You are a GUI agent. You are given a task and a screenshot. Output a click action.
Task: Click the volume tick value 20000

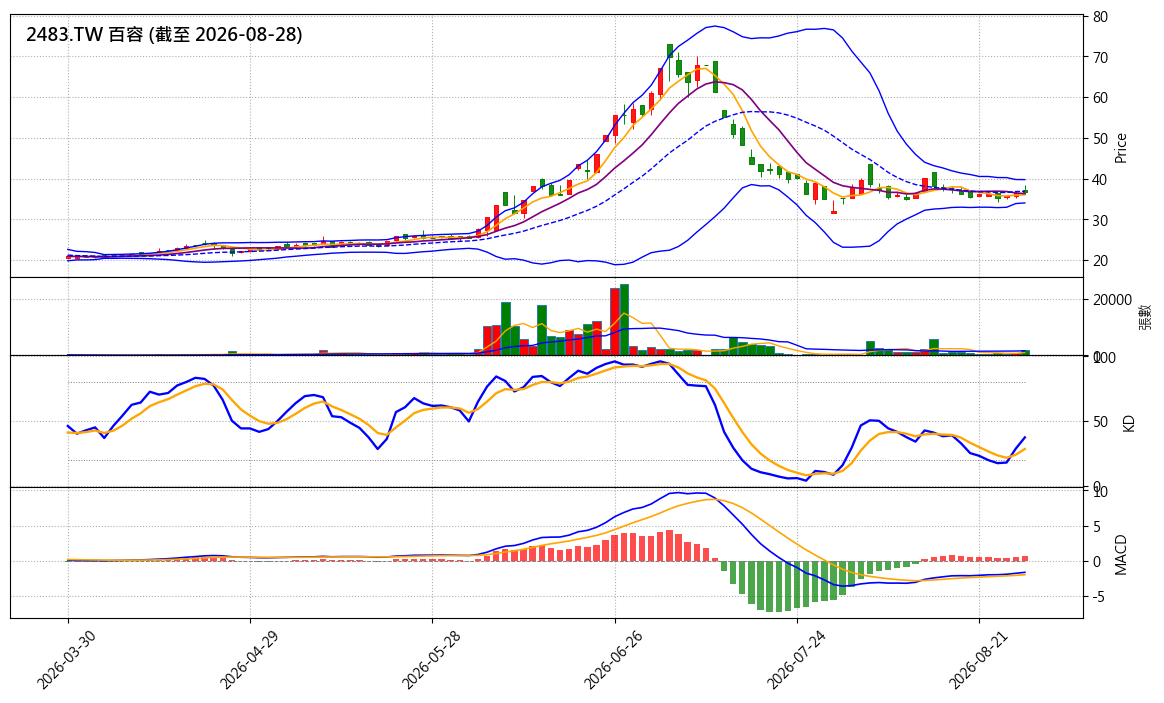1111,300
